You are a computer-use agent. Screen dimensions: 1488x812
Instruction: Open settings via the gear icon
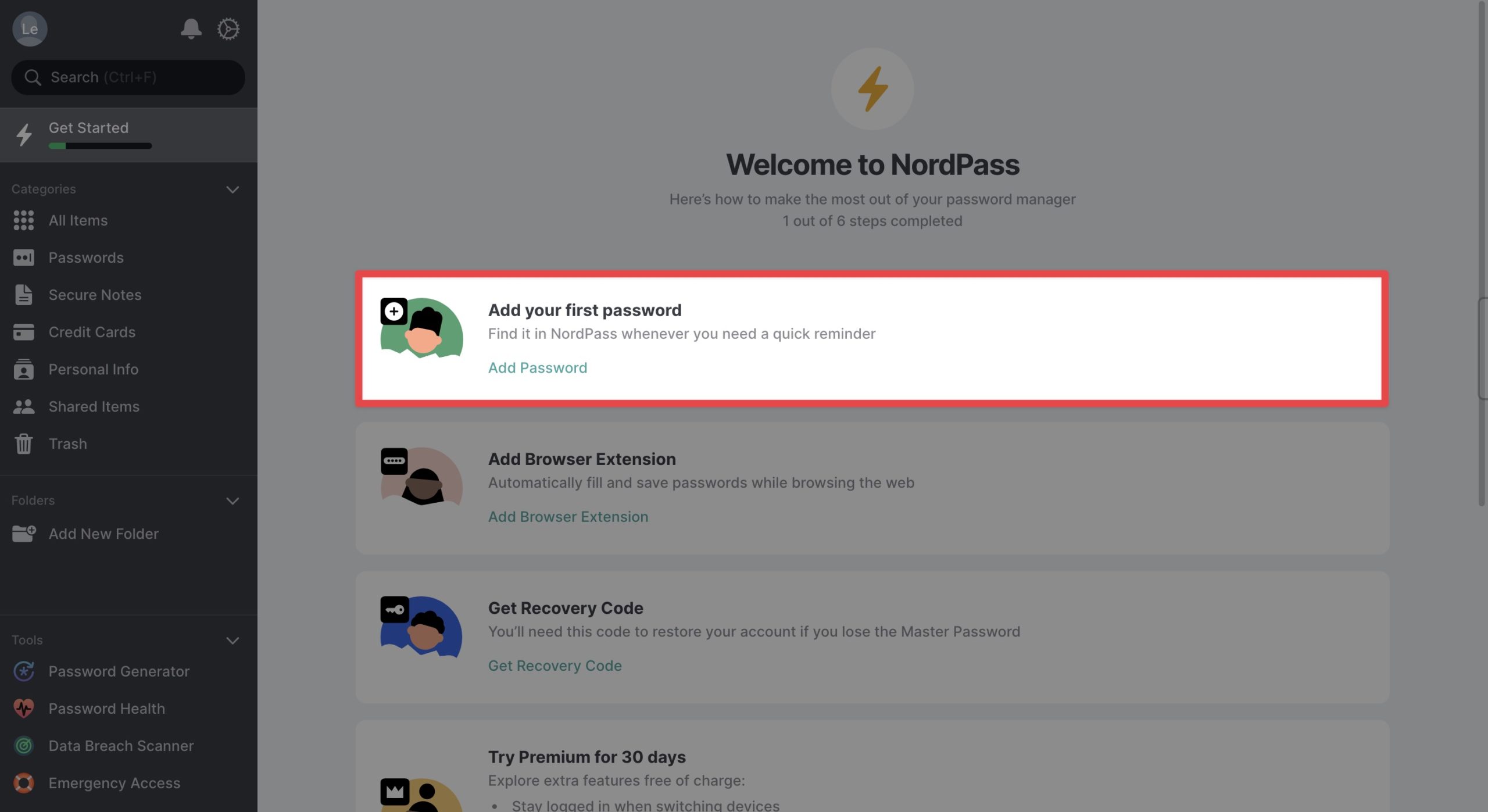tap(228, 28)
